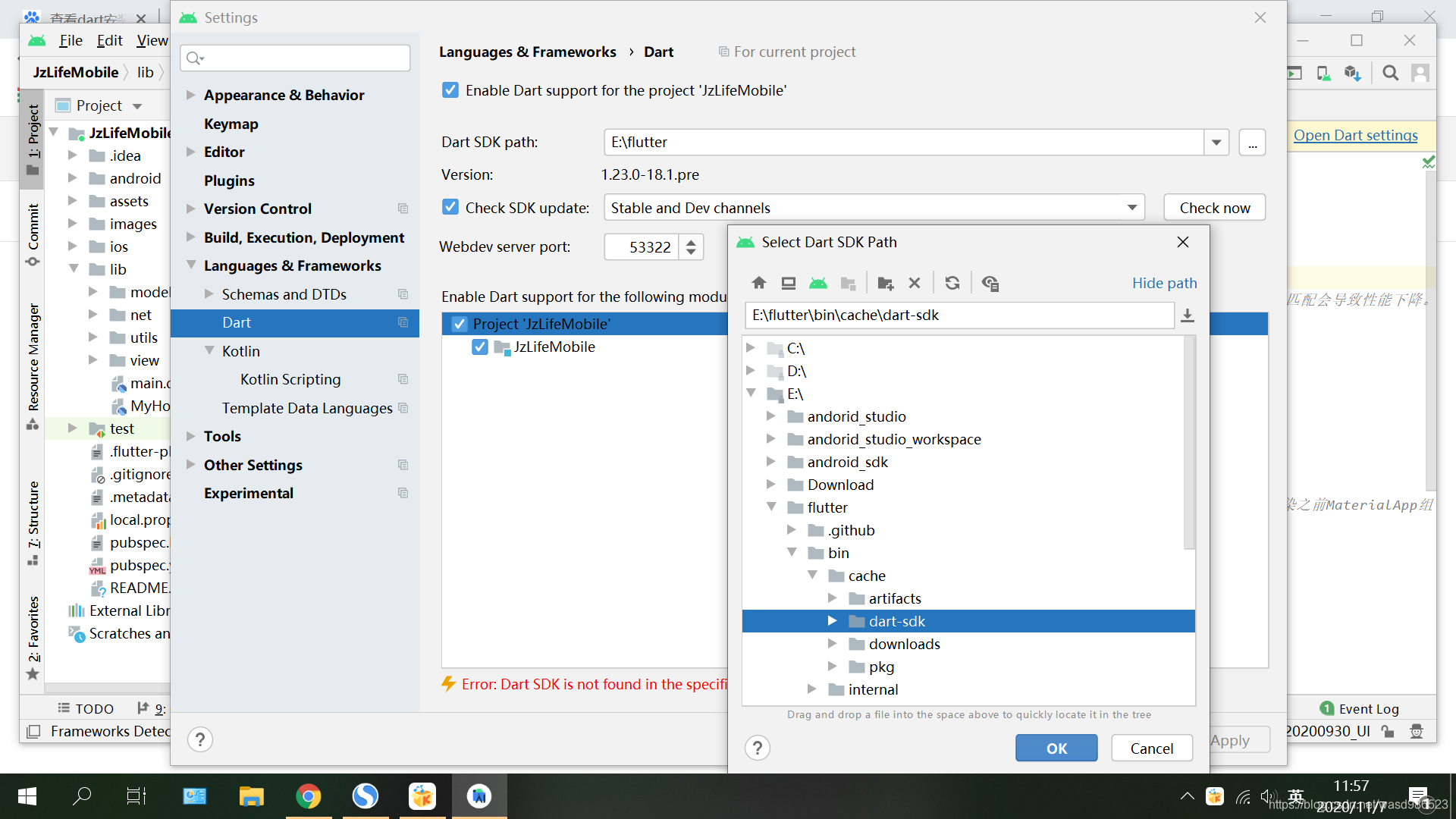The height and width of the screenshot is (819, 1456).
Task: Click the search magnifier in main IDE toolbar
Action: pyautogui.click(x=1390, y=73)
